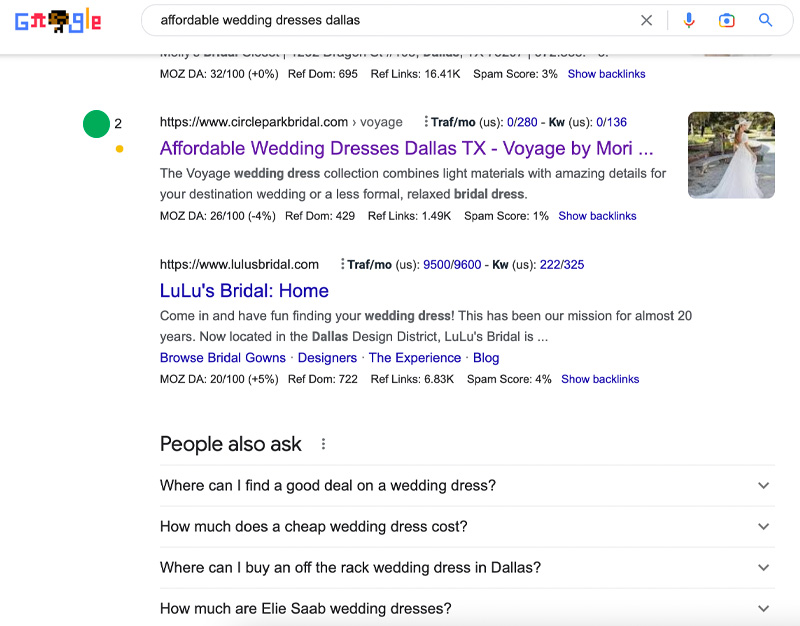
Task: Open the Blog sitelink
Action: tap(486, 358)
